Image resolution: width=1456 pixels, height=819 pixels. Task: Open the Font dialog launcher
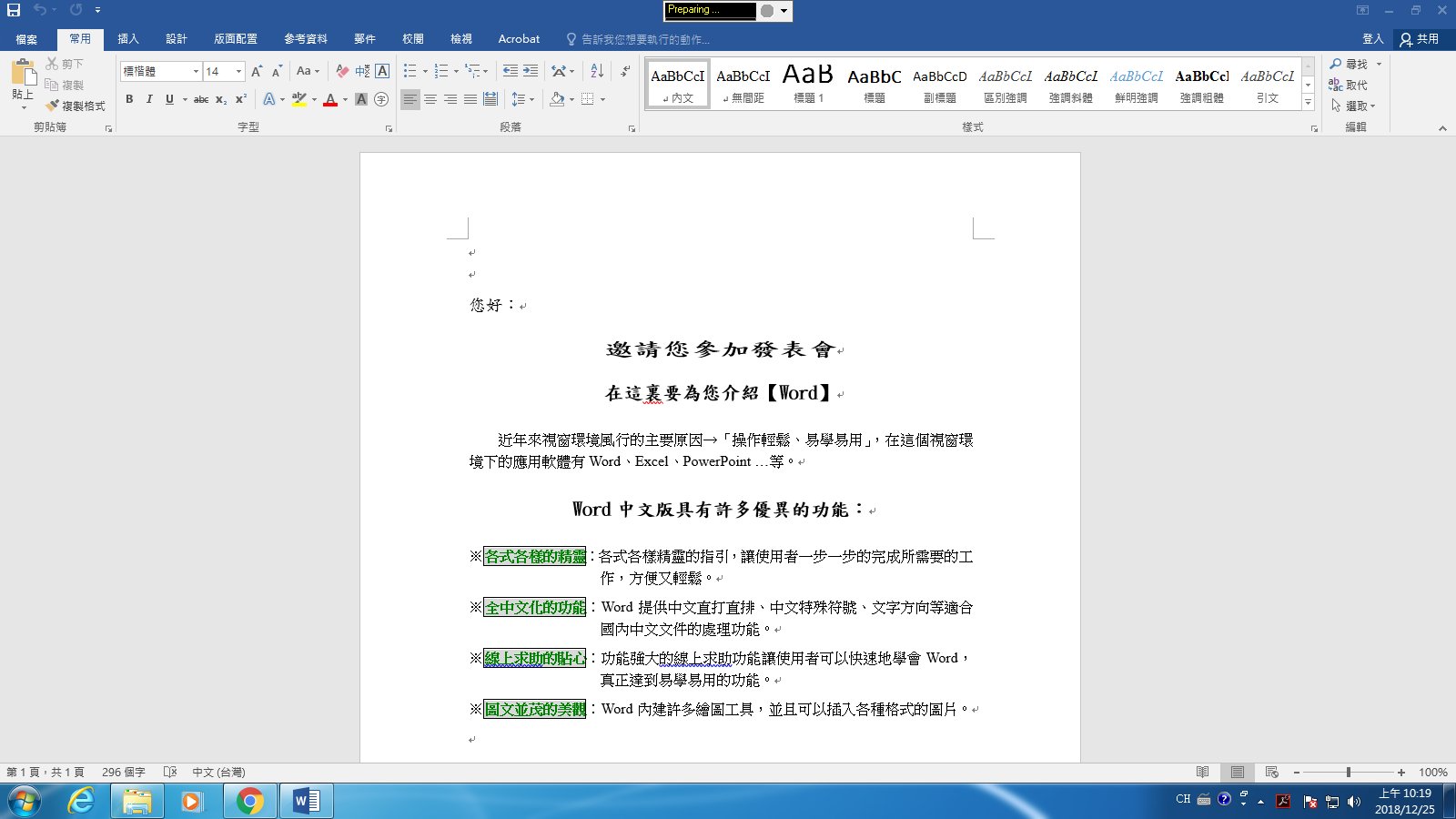[x=389, y=128]
